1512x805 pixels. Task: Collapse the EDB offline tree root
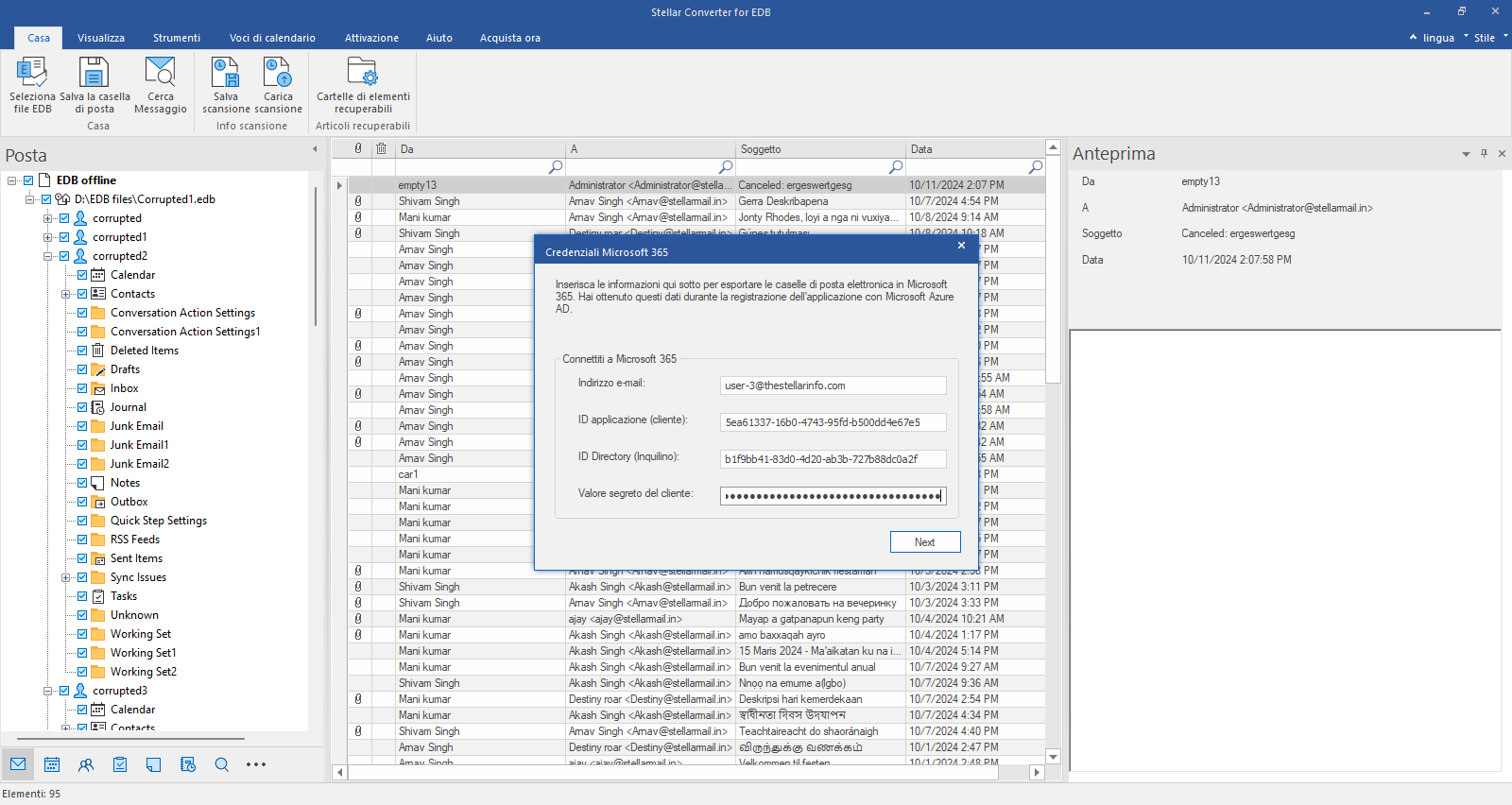click(x=11, y=180)
